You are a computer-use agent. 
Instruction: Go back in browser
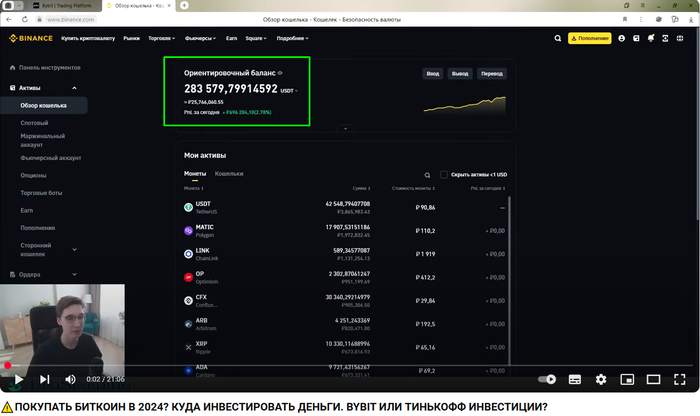(9, 20)
